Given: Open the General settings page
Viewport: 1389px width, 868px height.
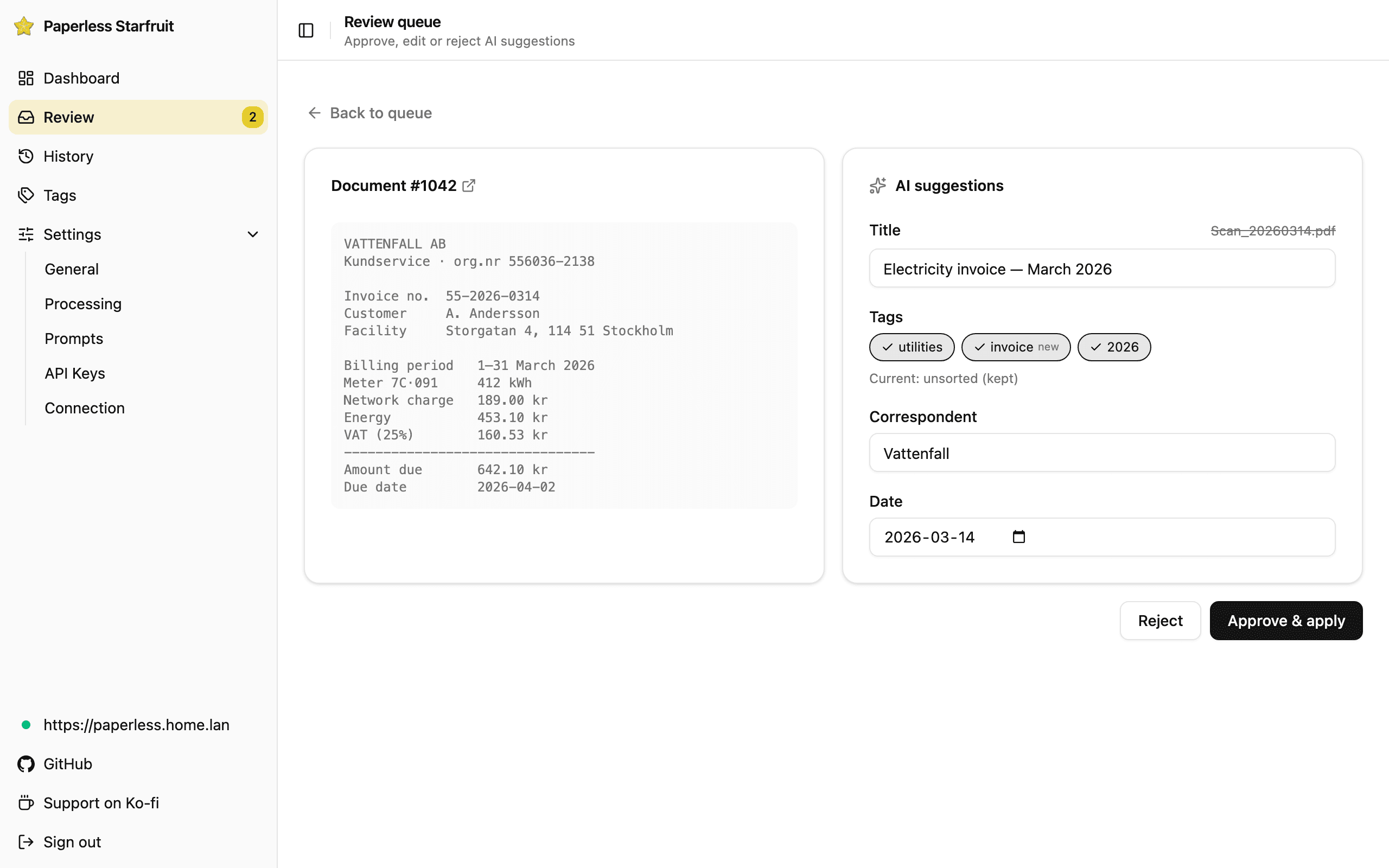Looking at the screenshot, I should click(72, 269).
